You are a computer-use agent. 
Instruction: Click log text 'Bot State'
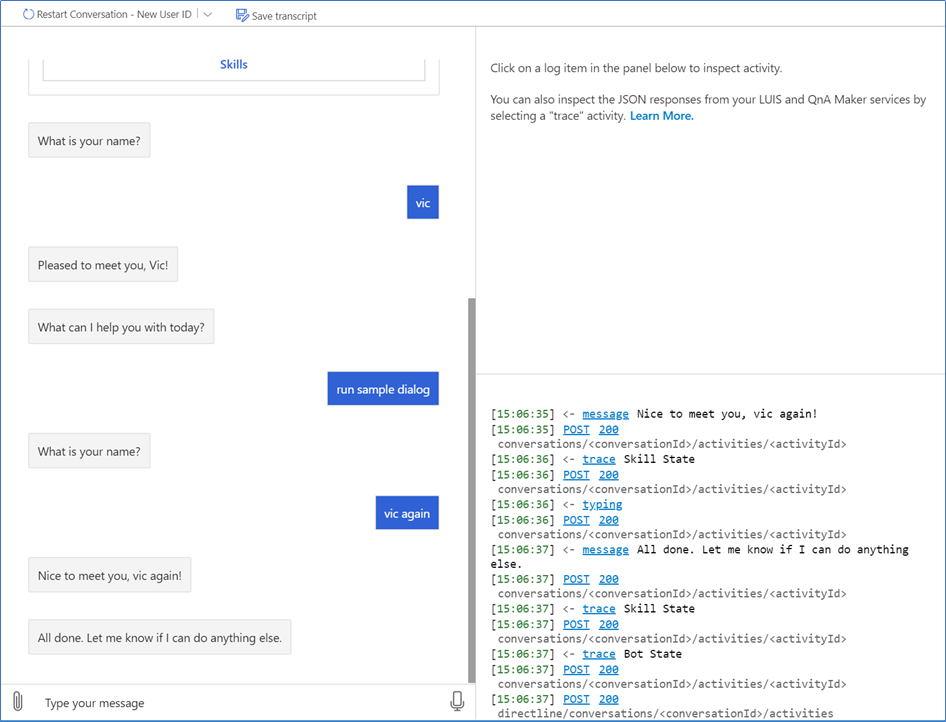click(x=653, y=654)
